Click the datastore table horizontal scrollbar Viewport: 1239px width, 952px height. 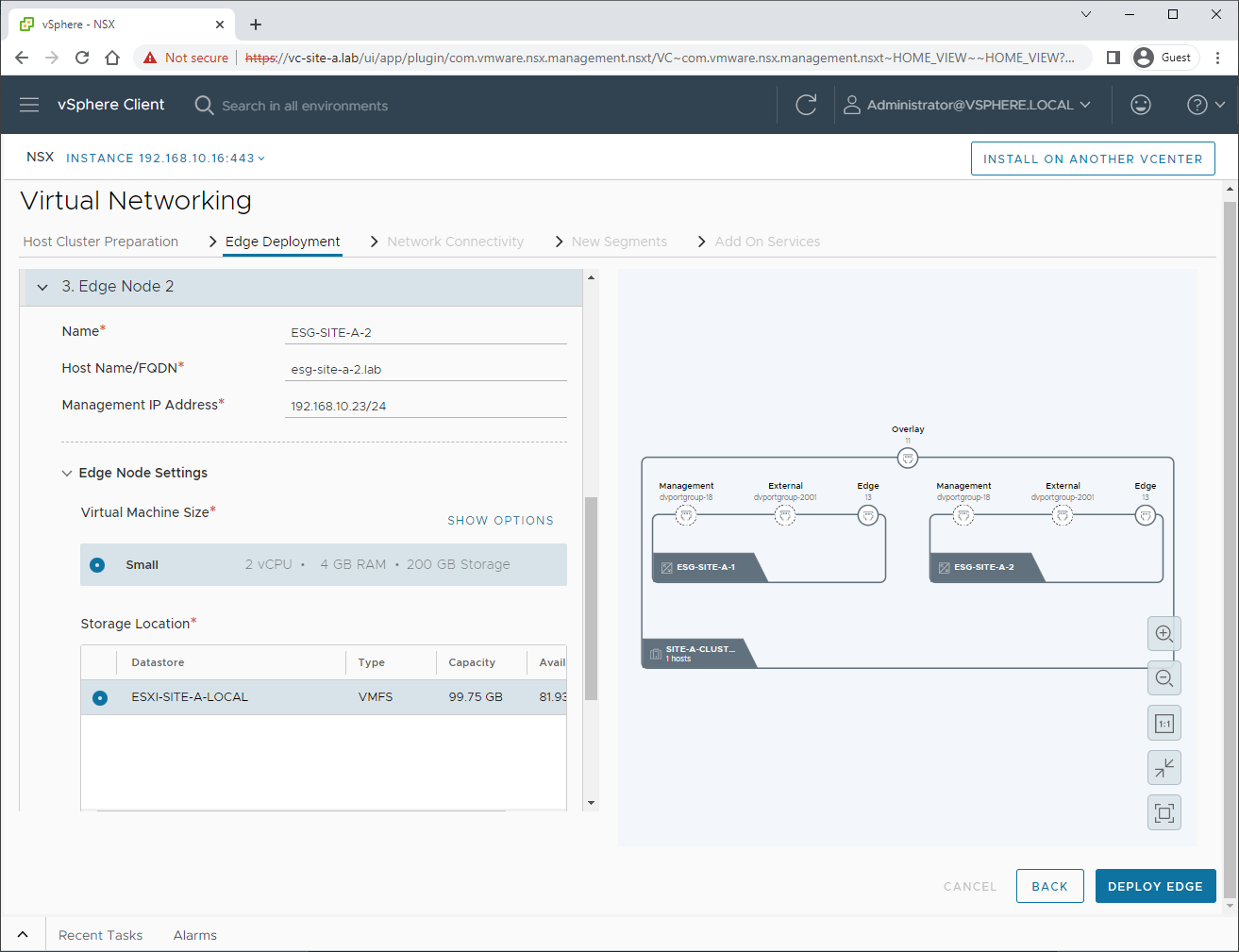(301, 810)
